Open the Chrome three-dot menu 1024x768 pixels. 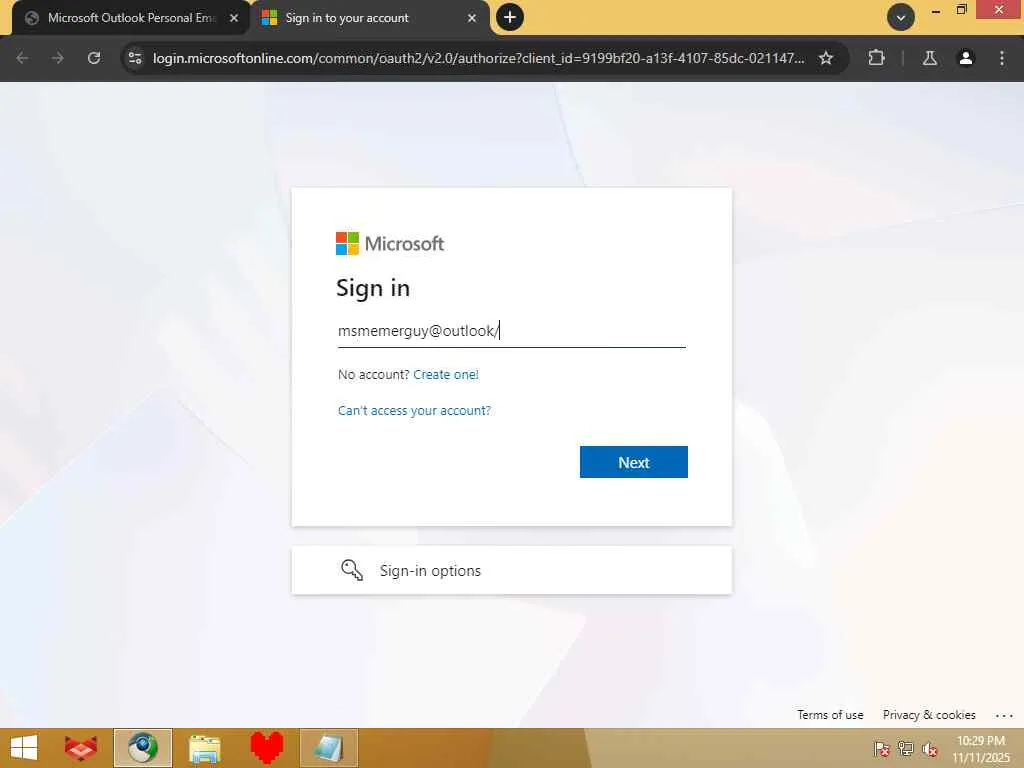tap(1002, 58)
